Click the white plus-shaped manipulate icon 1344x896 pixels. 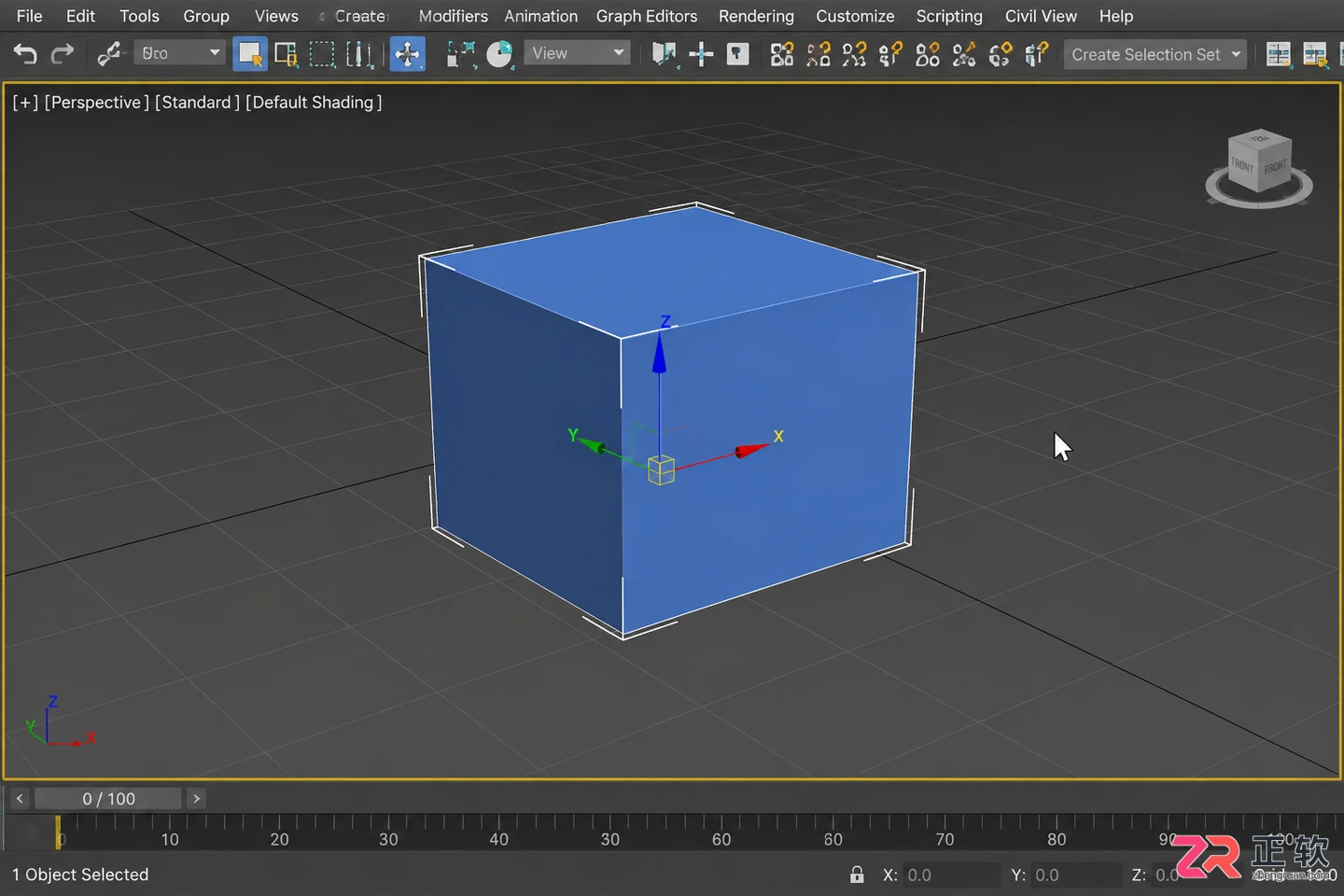point(701,54)
